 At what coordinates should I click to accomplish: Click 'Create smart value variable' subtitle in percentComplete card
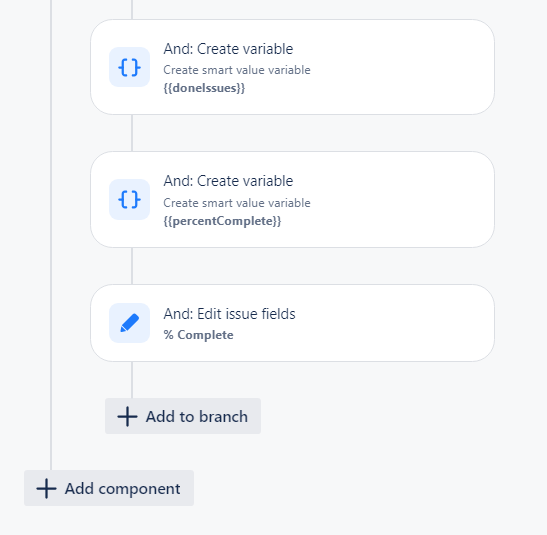coord(237,203)
